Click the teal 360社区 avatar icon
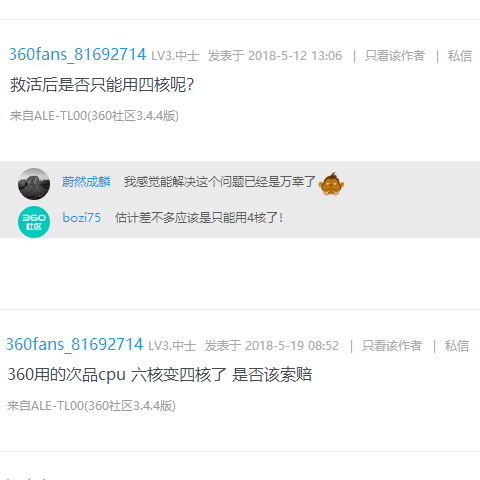This screenshot has height=480, width=480. 34,222
